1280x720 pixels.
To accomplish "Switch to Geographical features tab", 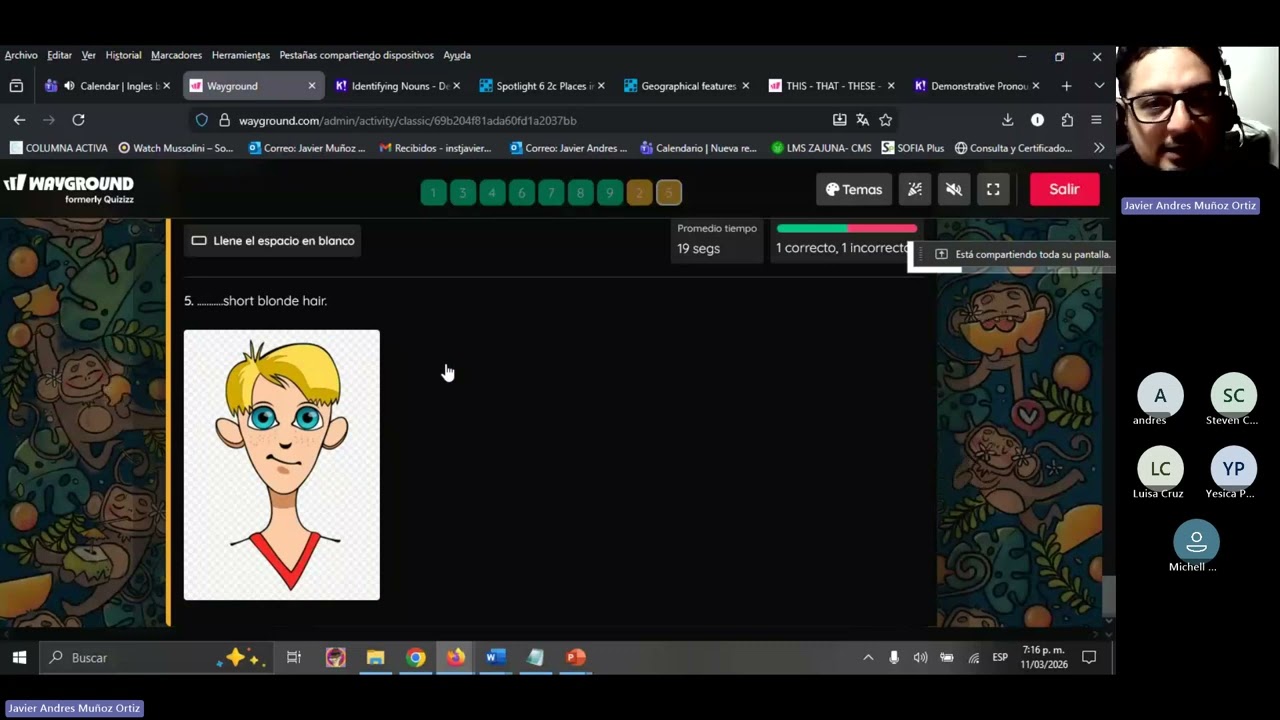I will point(687,86).
